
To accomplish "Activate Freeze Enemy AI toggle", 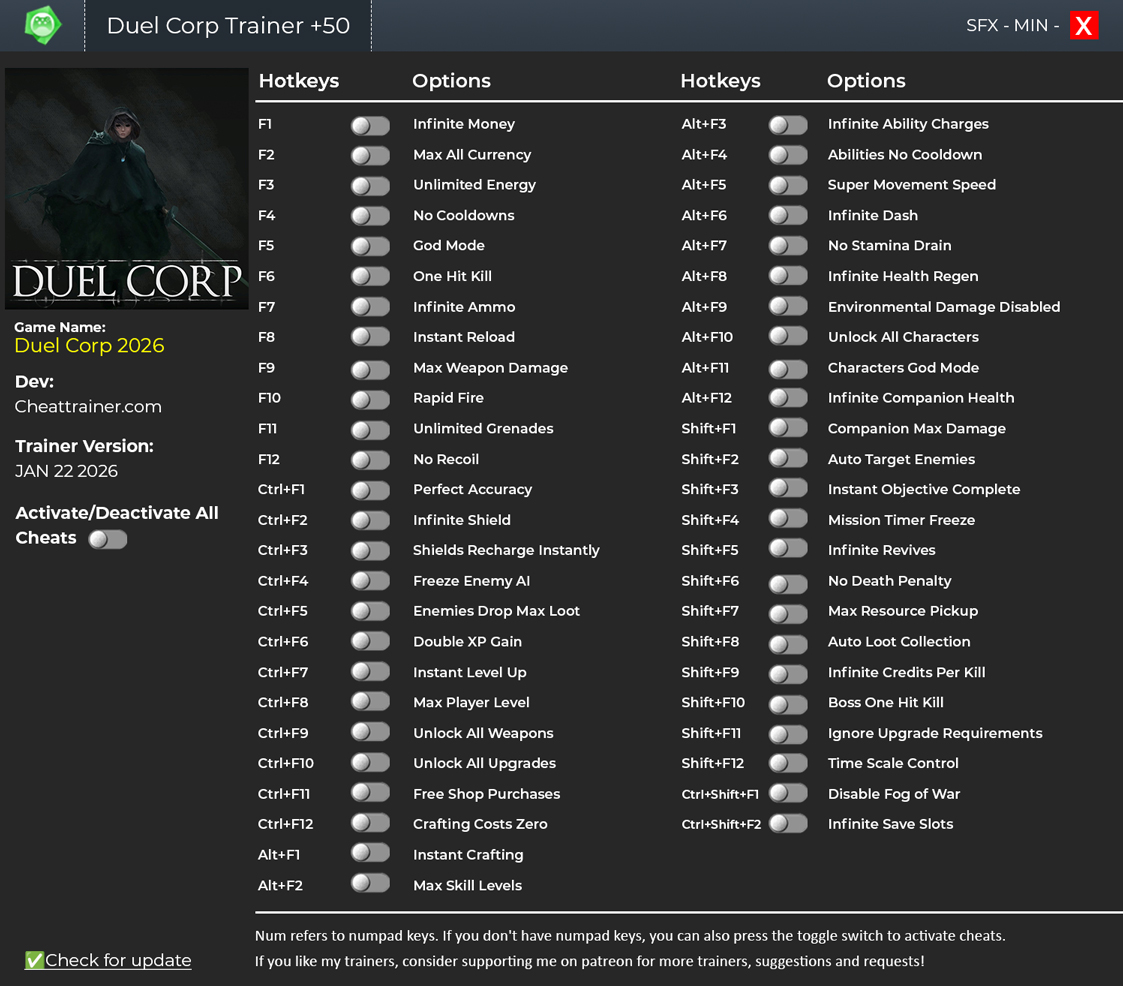I will [370, 581].
